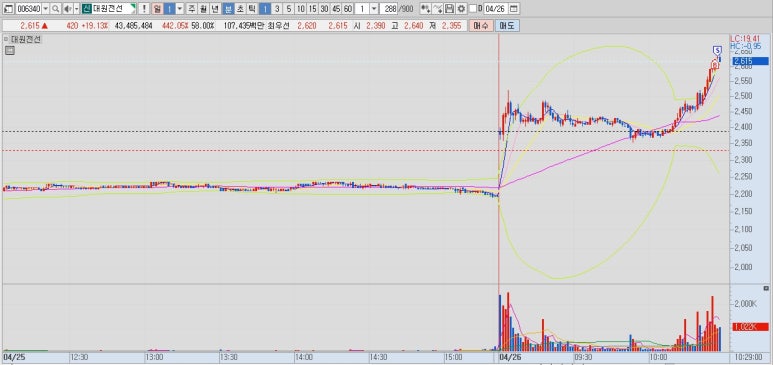This screenshot has width=773, height=365.
Task: Click the 매수 (buy) button
Action: pyautogui.click(x=481, y=26)
